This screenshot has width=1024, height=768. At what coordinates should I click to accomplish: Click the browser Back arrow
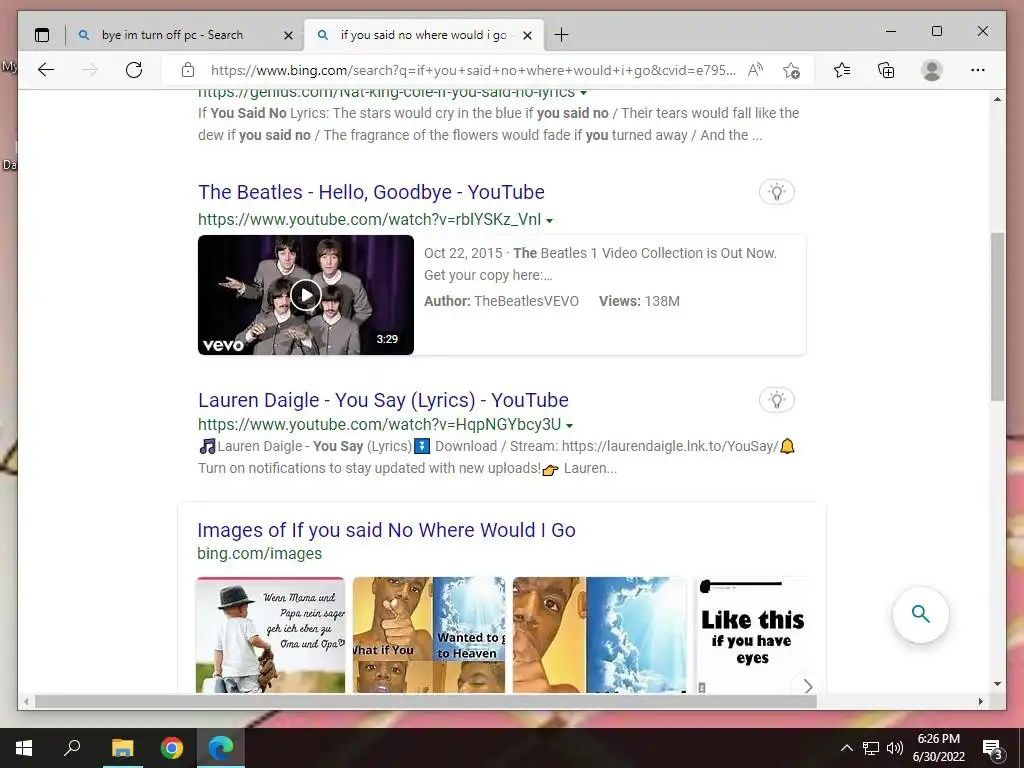(46, 70)
